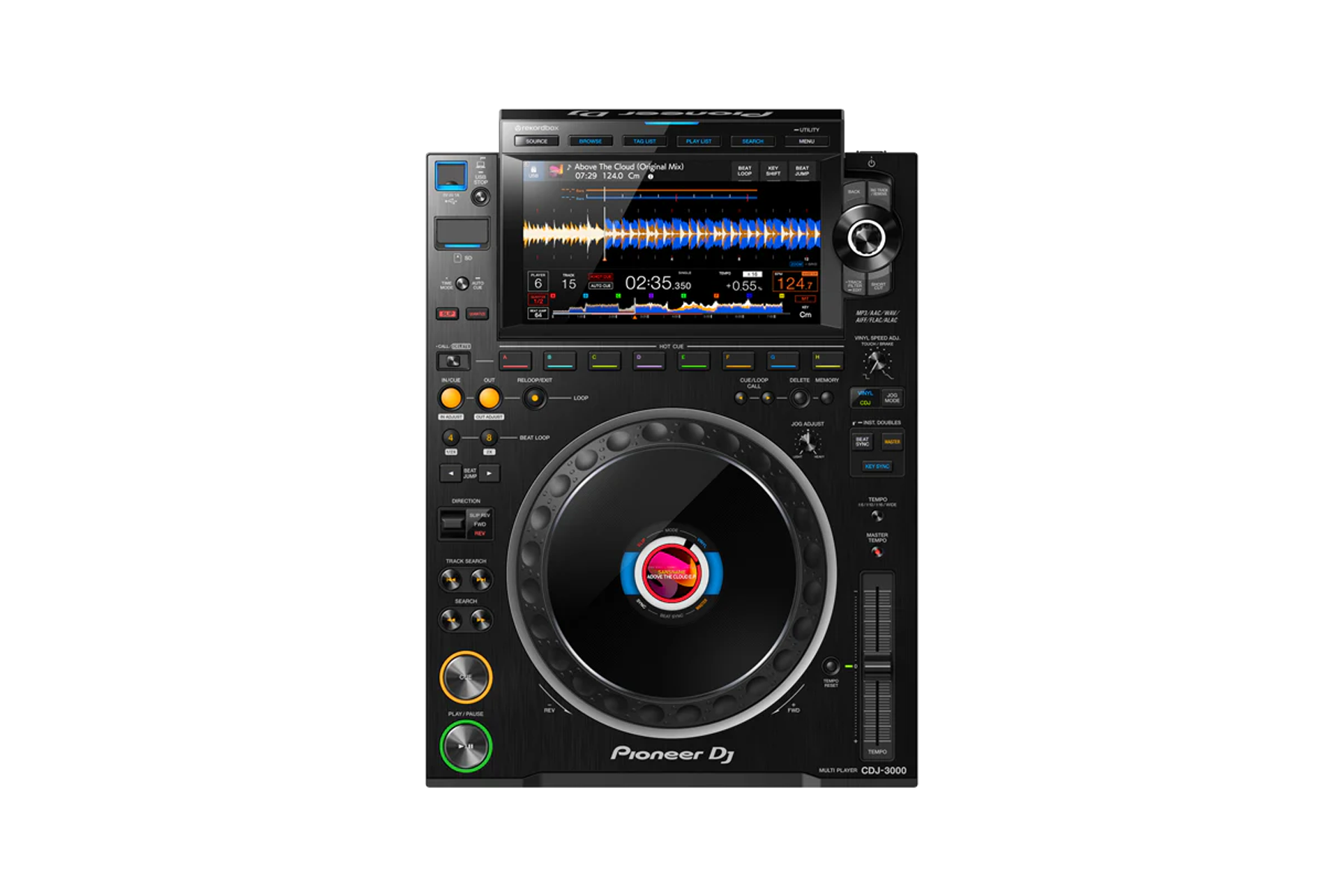The image size is (1344, 896).
Task: Tap KEY SHIFT on the touchscreen
Action: (773, 171)
